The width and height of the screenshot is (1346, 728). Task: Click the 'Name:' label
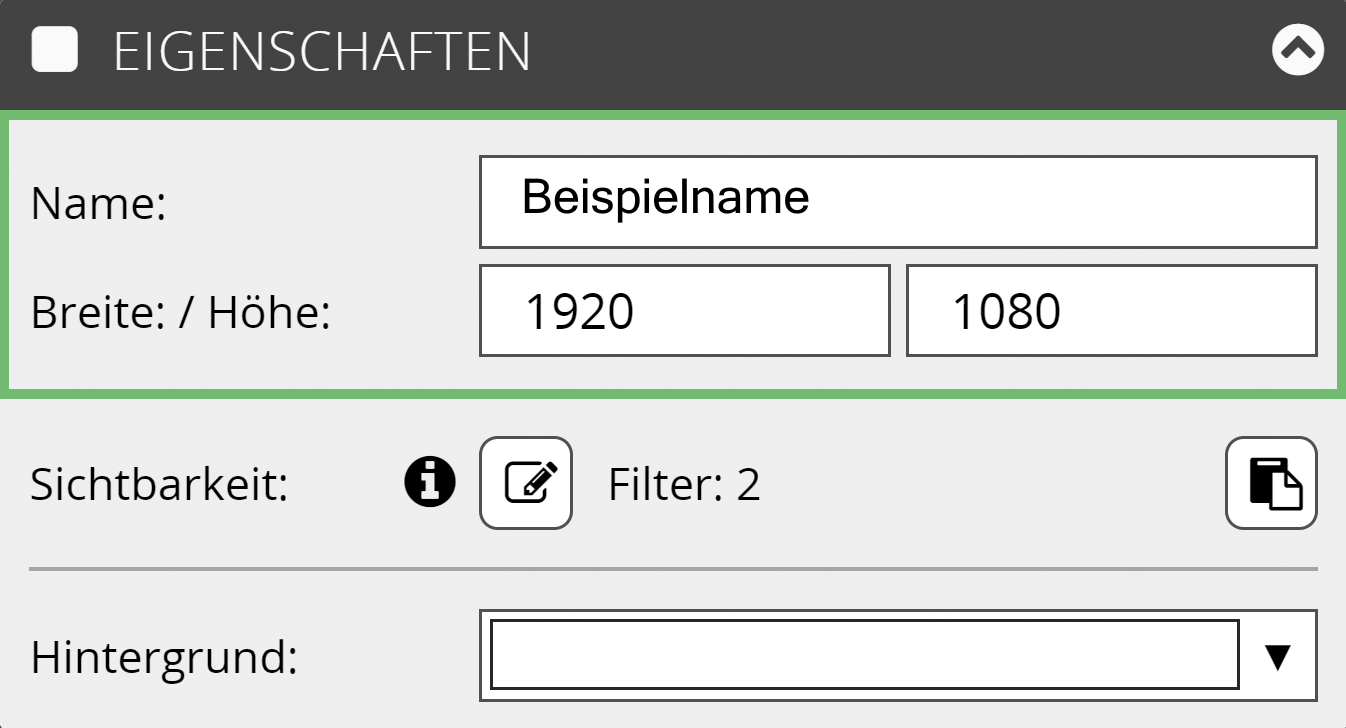97,205
